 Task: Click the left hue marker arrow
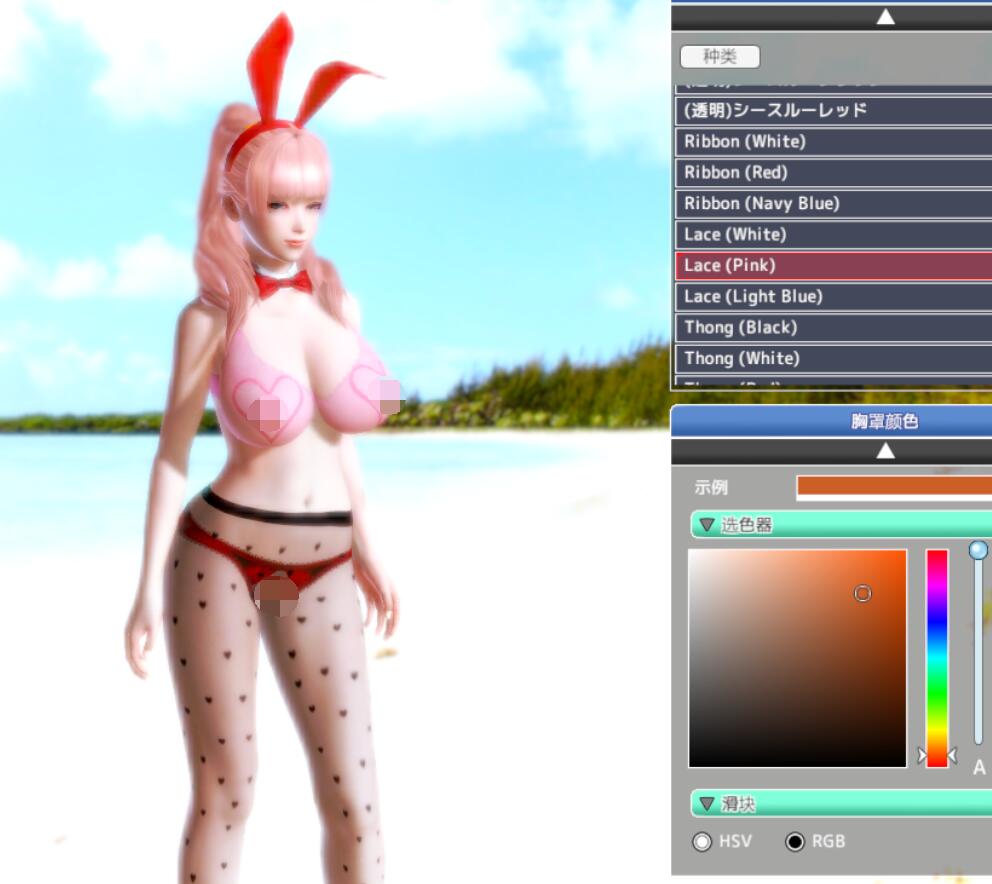pos(923,756)
